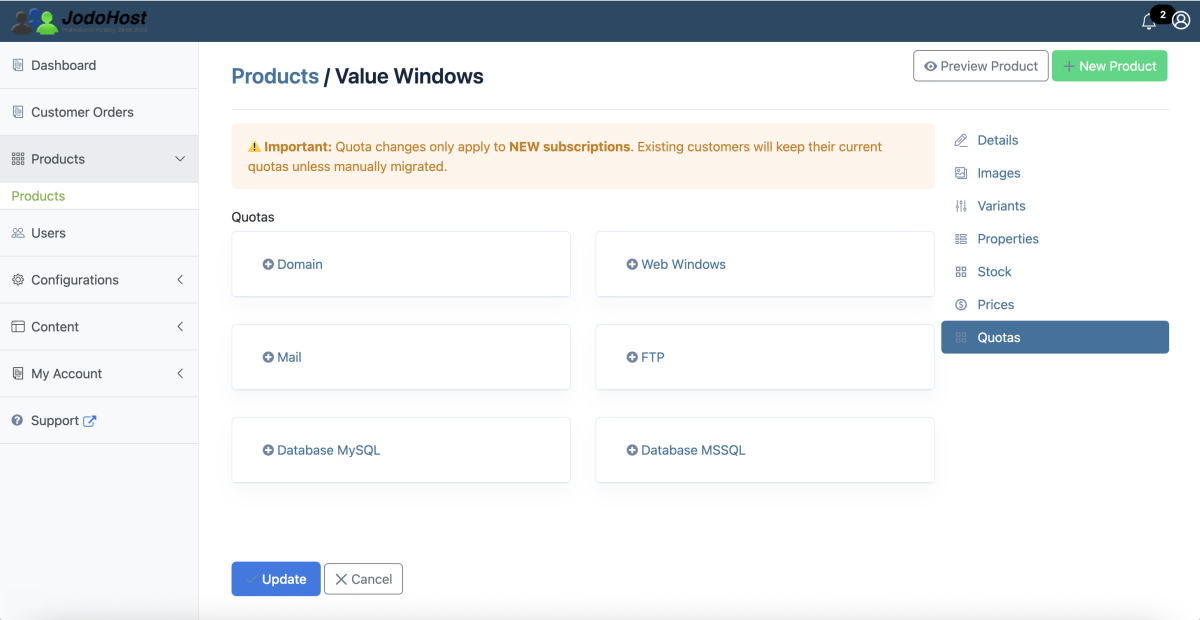
Task: Click the notifications bell icon
Action: [x=1149, y=21]
